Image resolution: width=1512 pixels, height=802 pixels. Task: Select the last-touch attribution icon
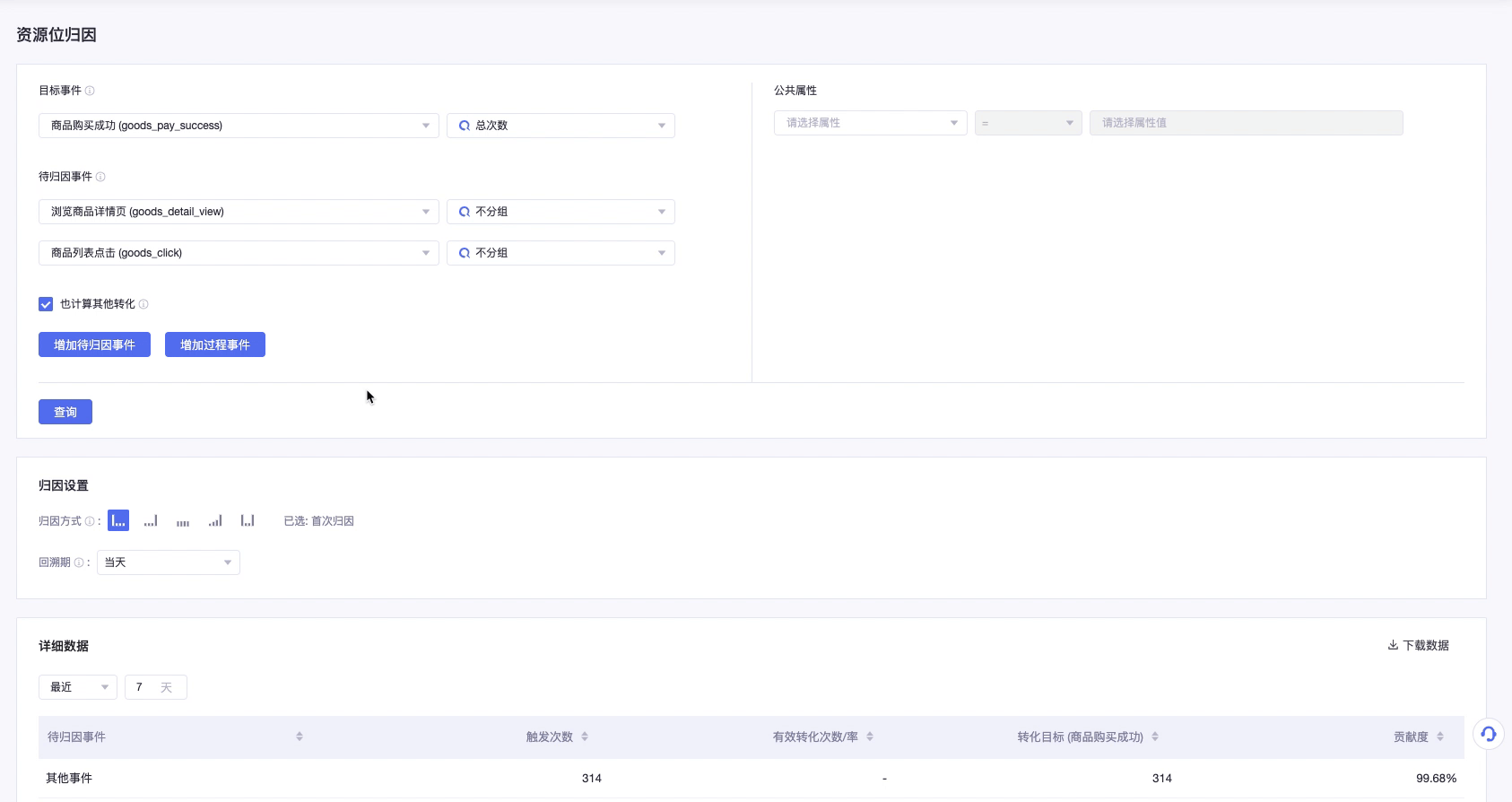pyautogui.click(x=151, y=520)
